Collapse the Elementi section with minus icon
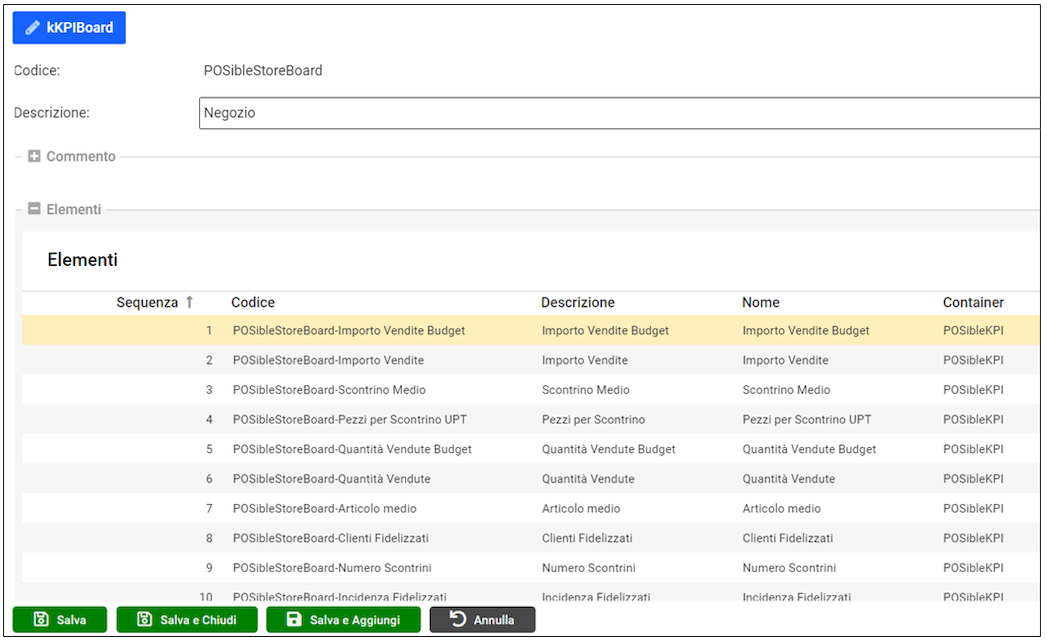Viewport: 1047px width, 640px height. pyautogui.click(x=34, y=210)
